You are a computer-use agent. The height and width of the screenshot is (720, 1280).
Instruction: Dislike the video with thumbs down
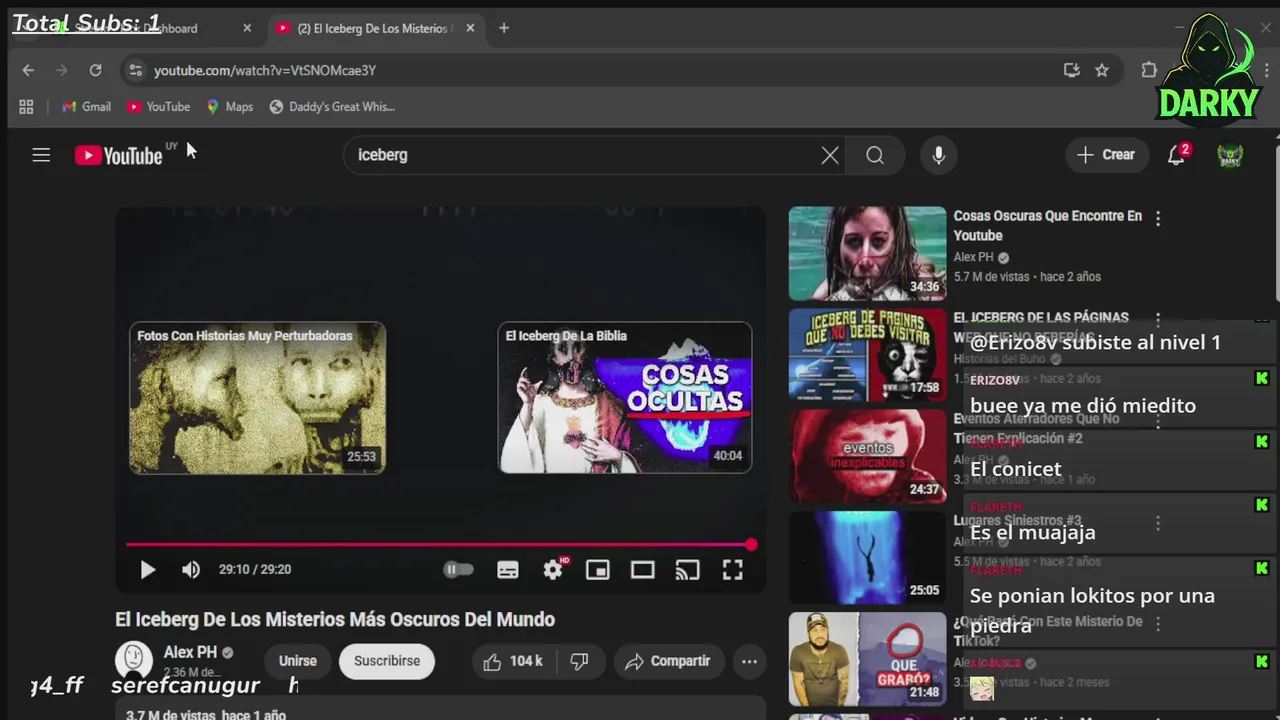coord(579,661)
